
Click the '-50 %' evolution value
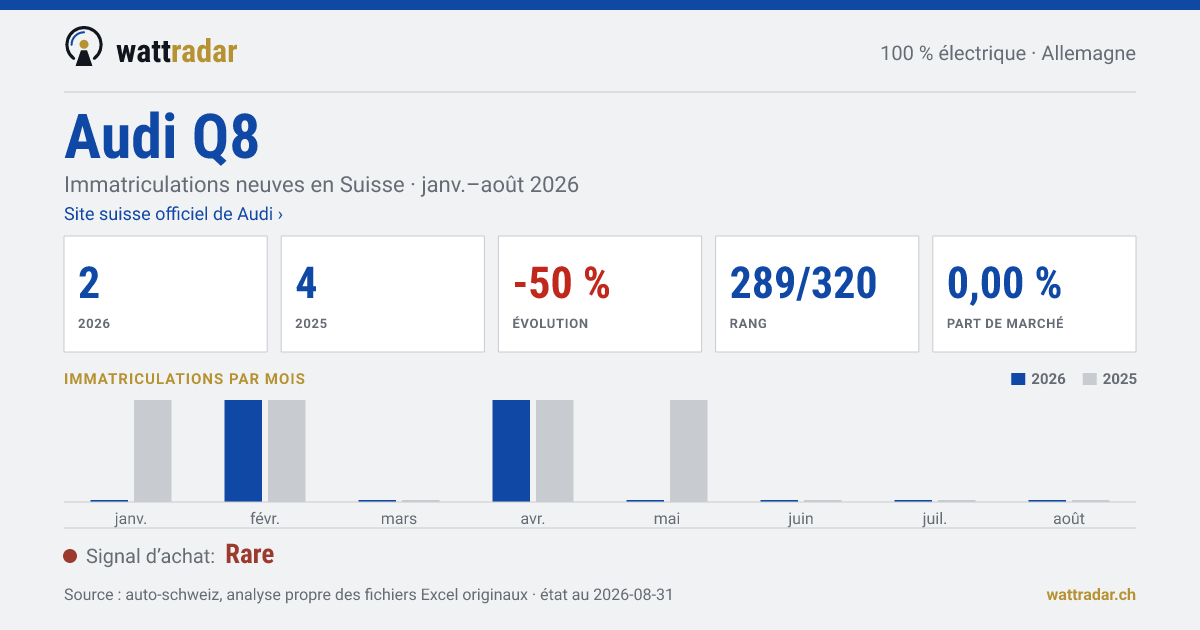pos(561,284)
